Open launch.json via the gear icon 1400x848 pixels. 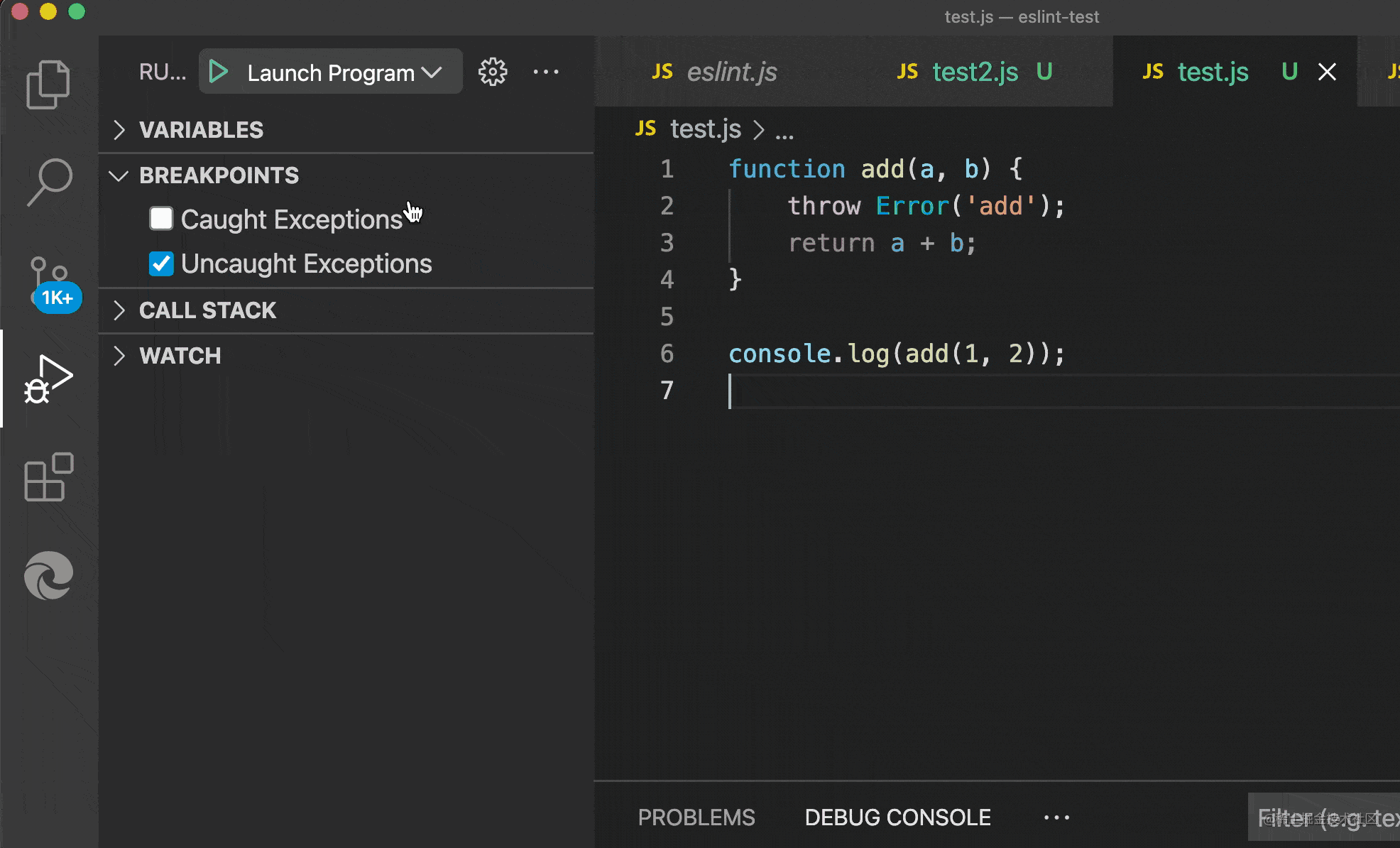coord(493,72)
